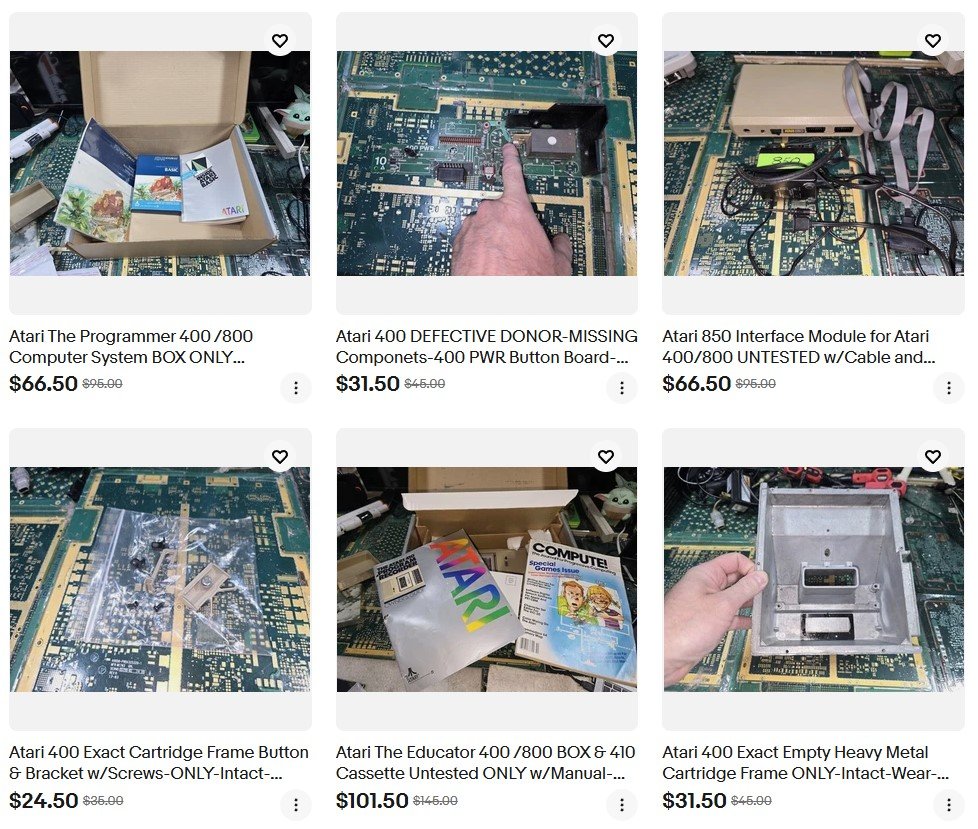Open three-dot menu for $24.50 bracket listing
This screenshot has width=978, height=829.
click(x=296, y=804)
